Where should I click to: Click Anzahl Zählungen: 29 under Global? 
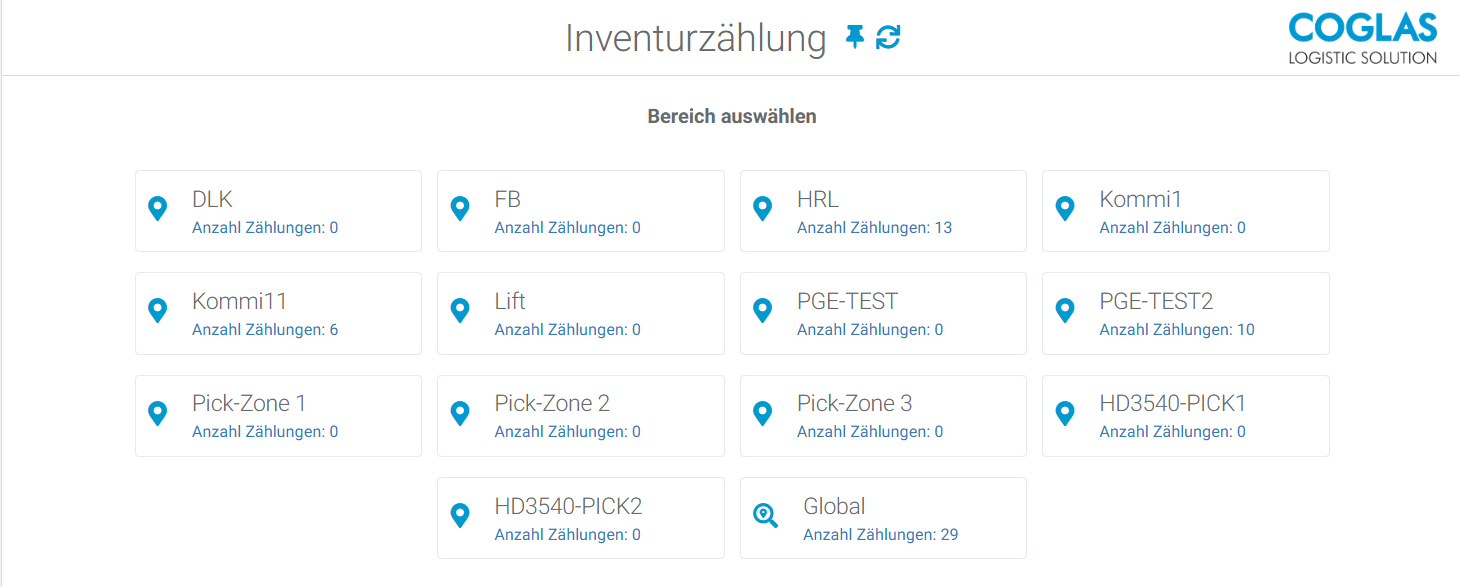(880, 535)
